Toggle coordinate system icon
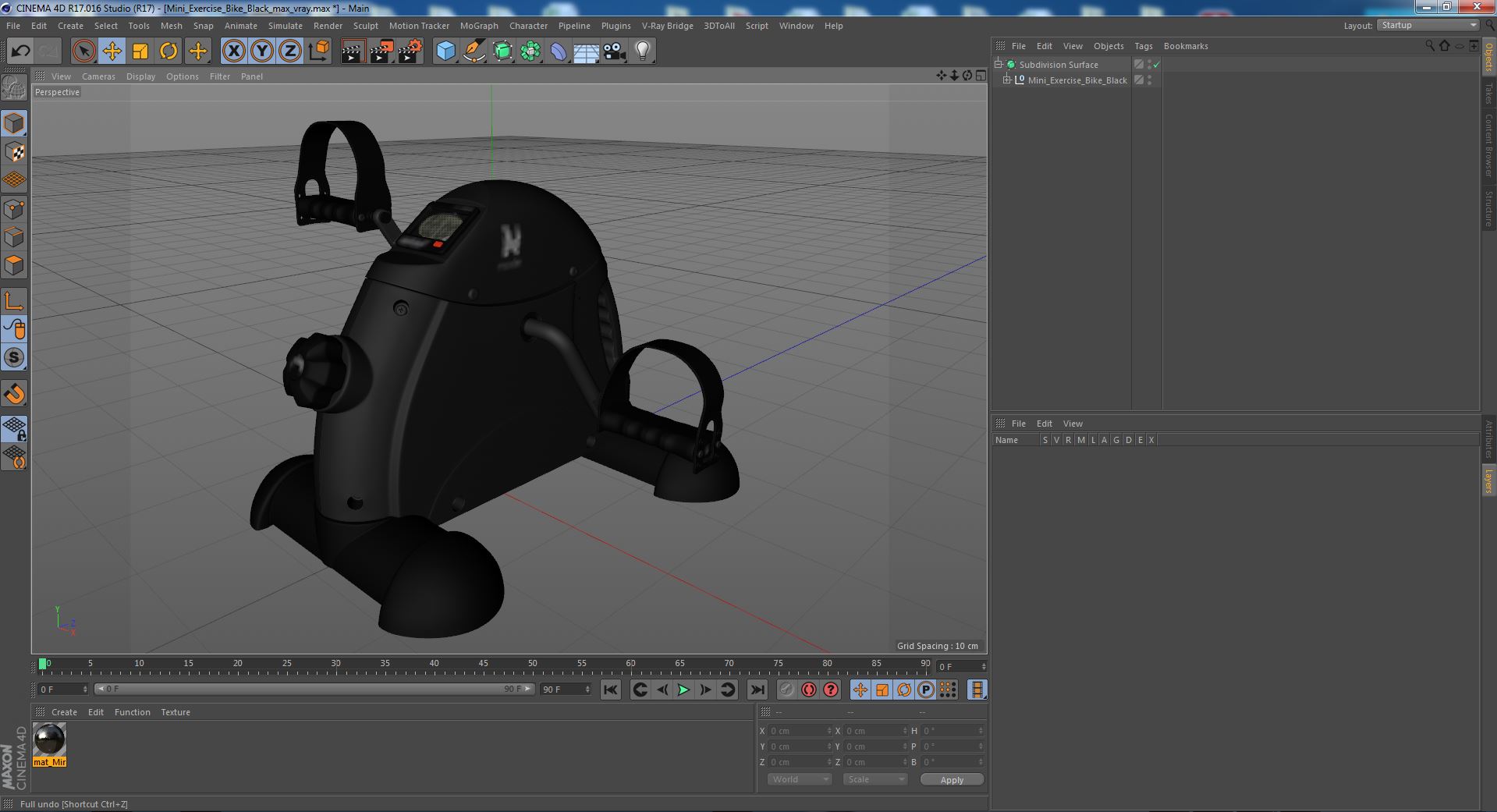The height and width of the screenshot is (812, 1497). (x=318, y=51)
